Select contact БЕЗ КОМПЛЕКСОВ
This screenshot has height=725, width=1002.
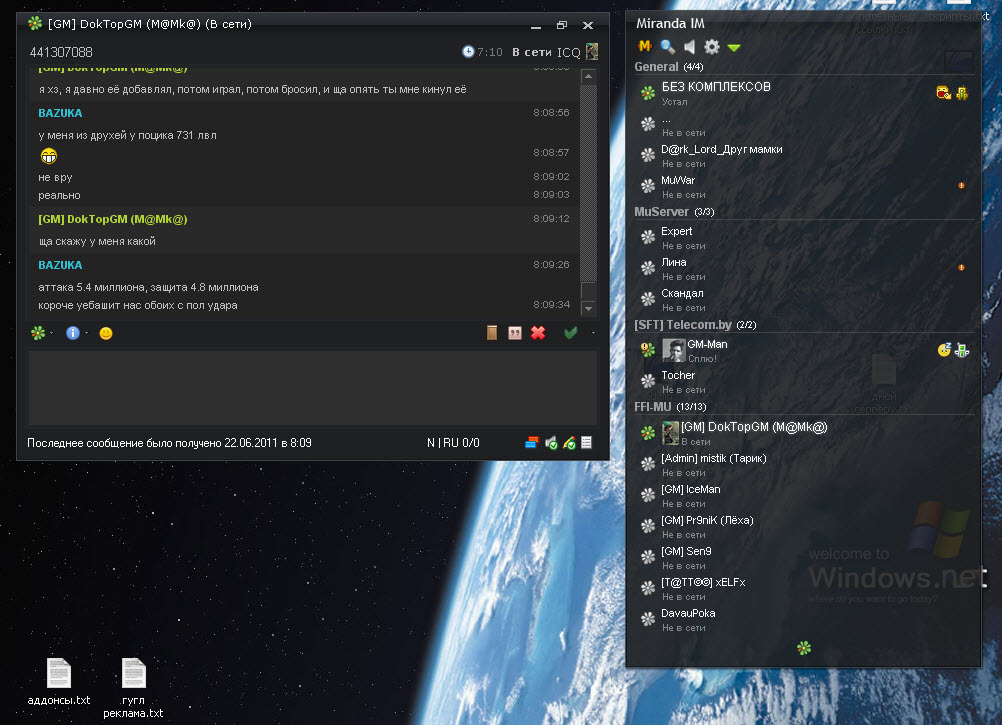804,93
